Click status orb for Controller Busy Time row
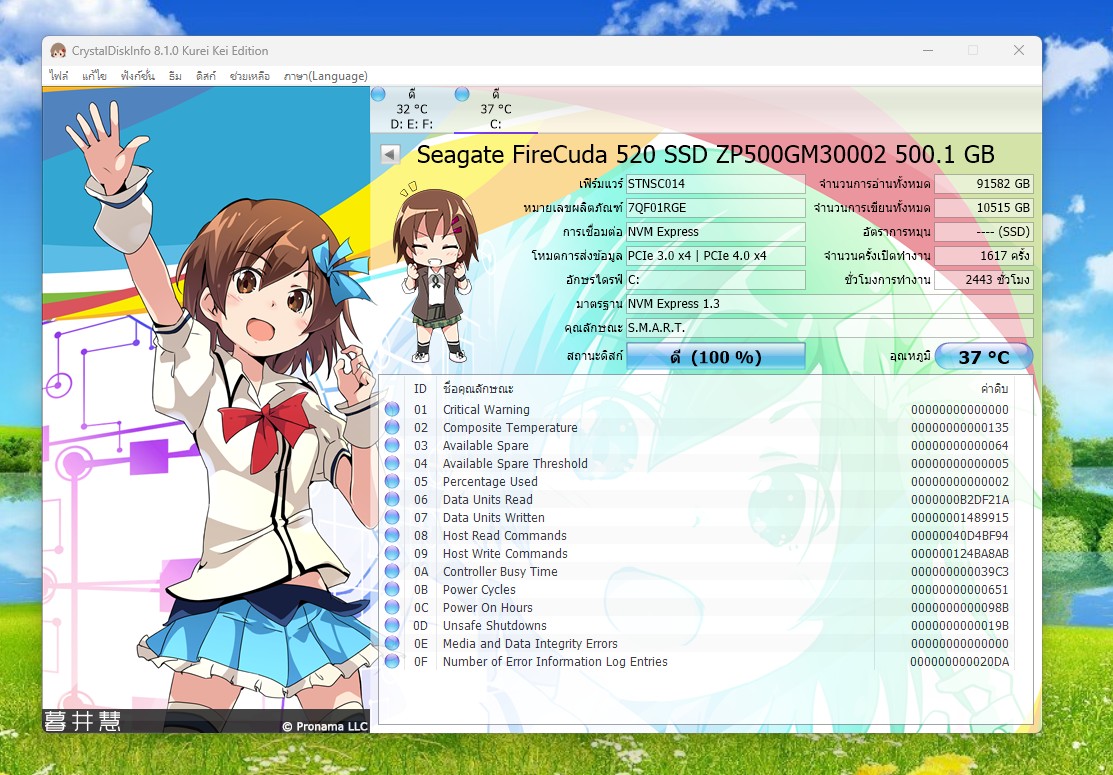The image size is (1113, 775). [x=392, y=571]
